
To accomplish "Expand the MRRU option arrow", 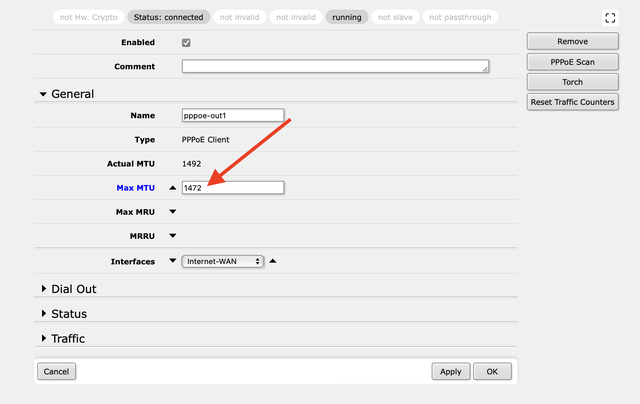I will point(173,236).
